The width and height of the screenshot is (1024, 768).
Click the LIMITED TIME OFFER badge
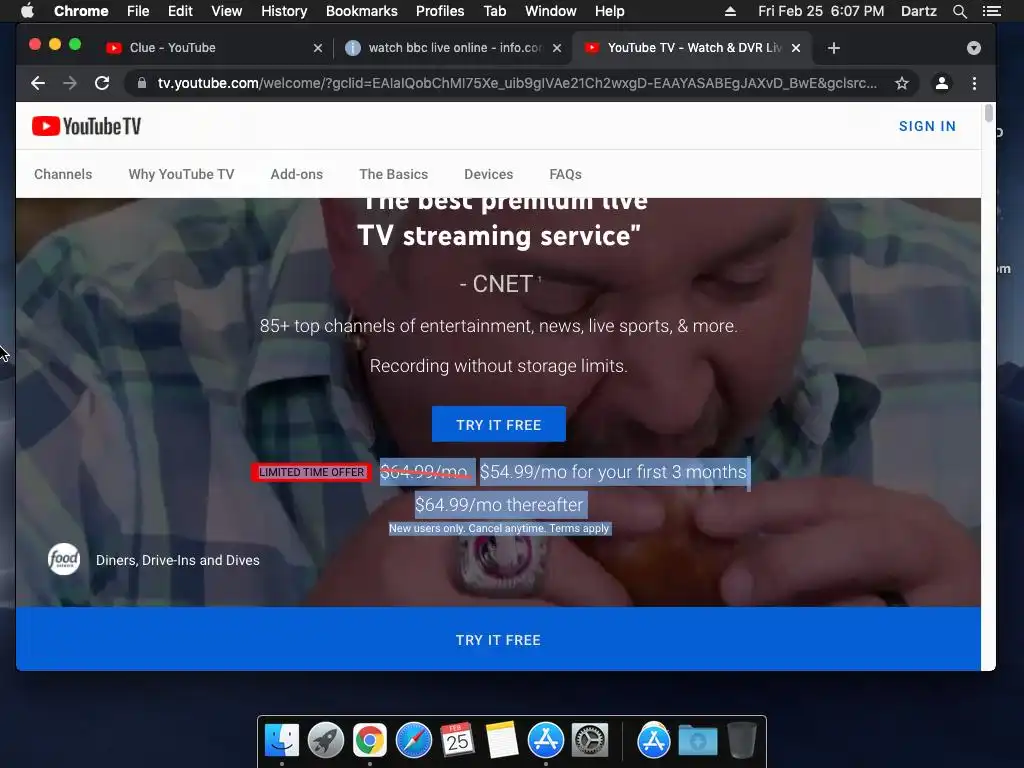click(x=312, y=472)
